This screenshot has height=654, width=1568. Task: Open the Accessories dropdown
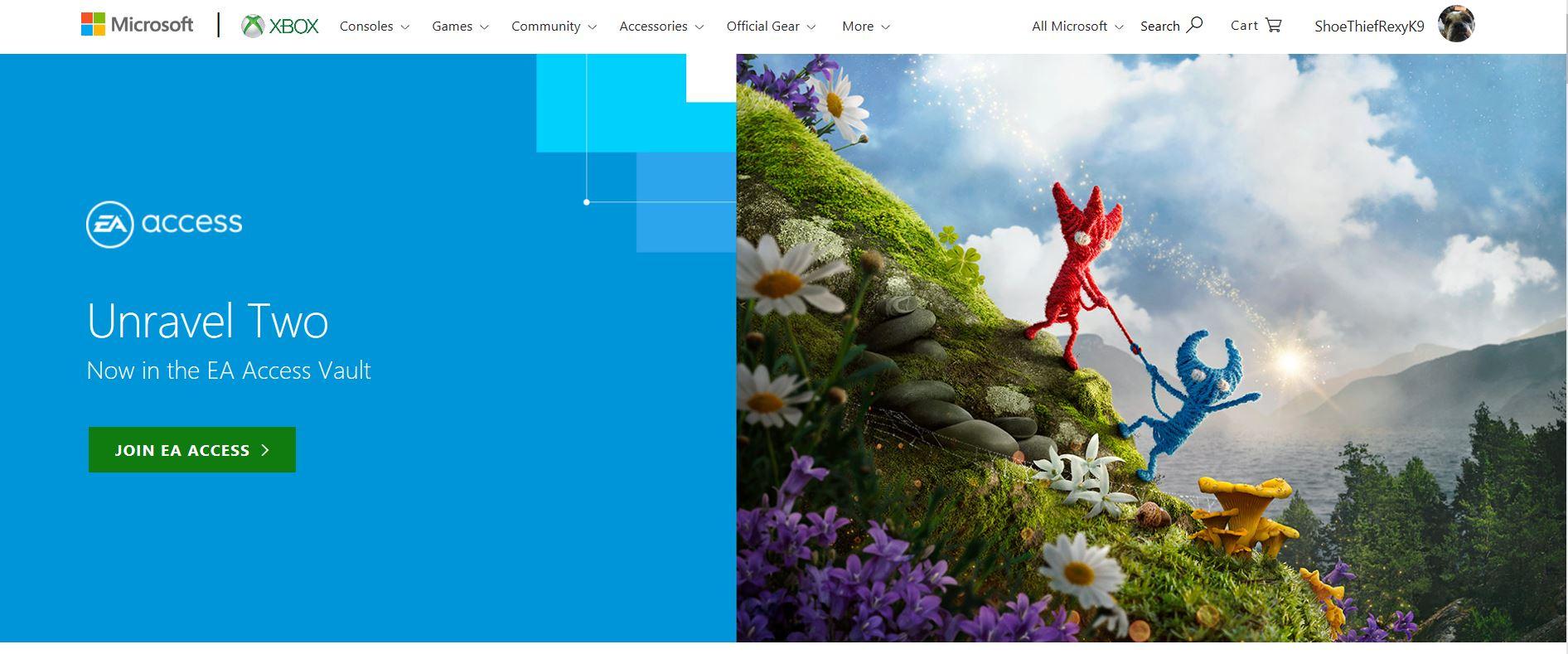point(662,27)
